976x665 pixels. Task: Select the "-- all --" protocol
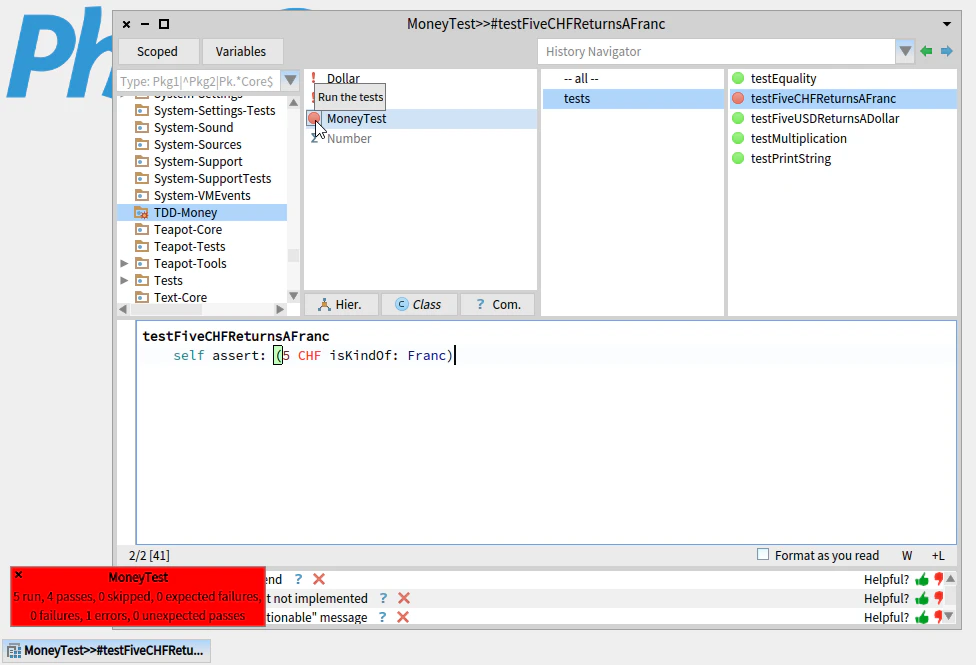(x=634, y=78)
